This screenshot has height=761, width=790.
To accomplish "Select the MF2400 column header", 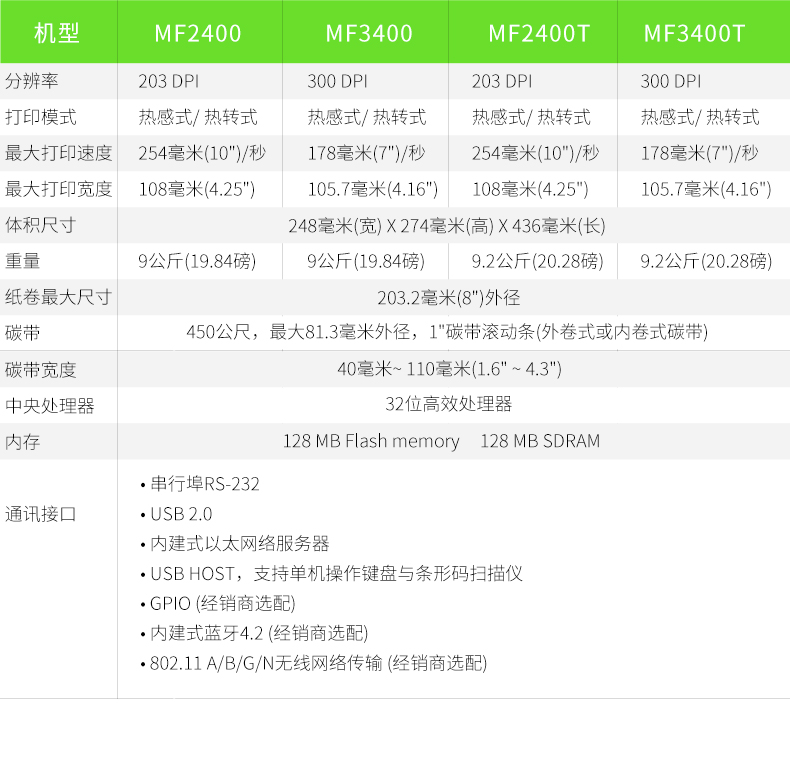I will [x=198, y=34].
